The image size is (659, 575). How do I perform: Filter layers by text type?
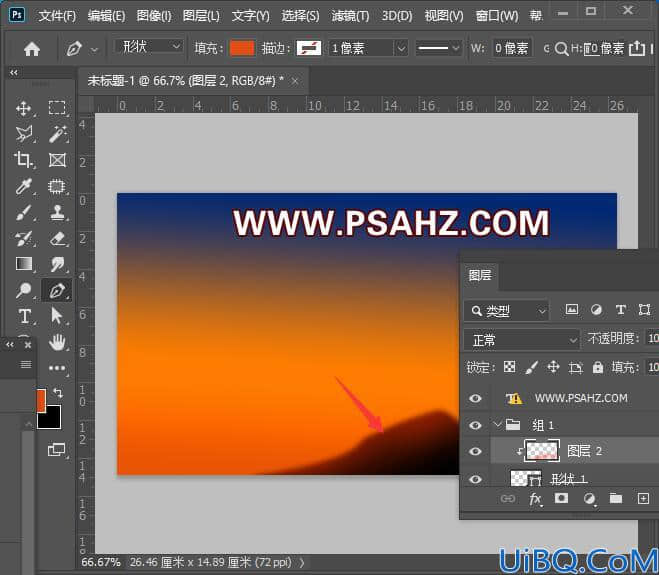tap(620, 310)
